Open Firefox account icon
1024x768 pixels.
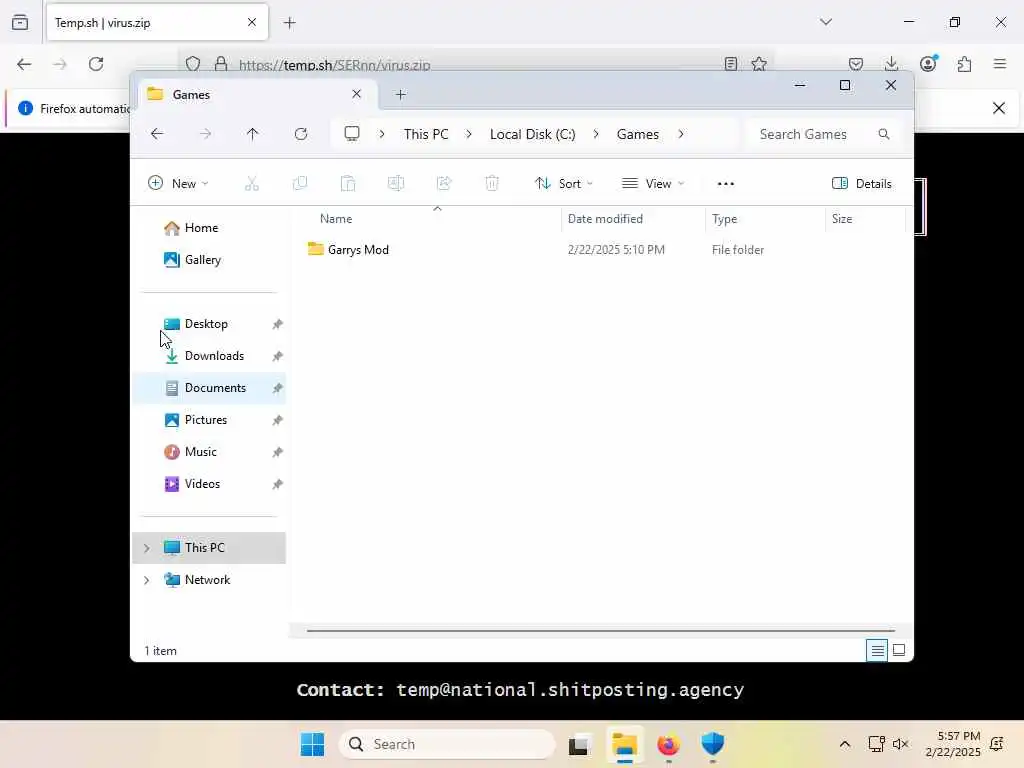[928, 63]
